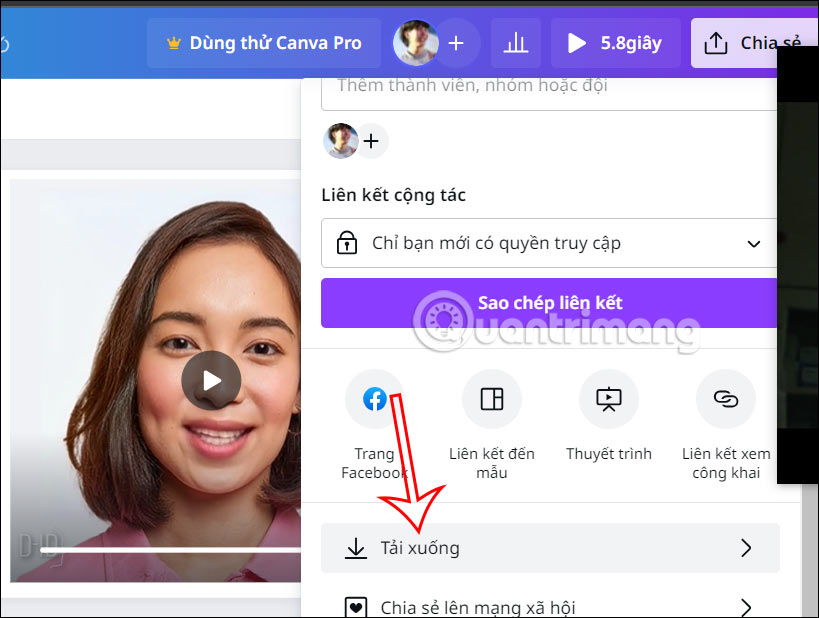Expand Chia sẻ lên mạng xã hội options
Viewport: 819px width, 618px height.
click(745, 605)
